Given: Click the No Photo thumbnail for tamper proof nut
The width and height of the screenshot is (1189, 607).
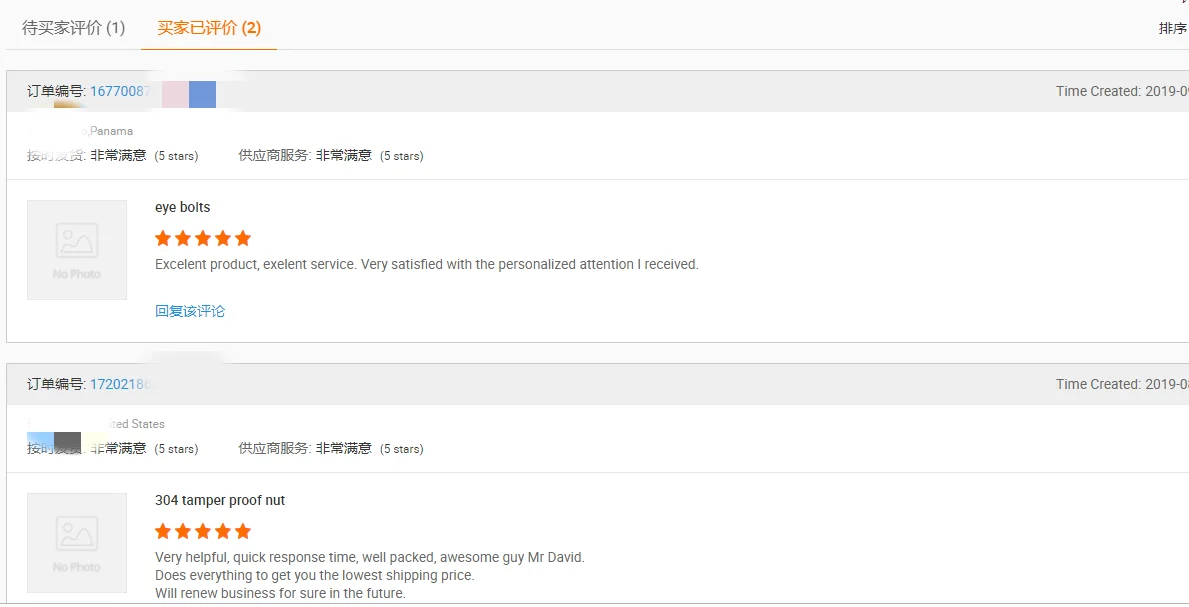Looking at the screenshot, I should click(x=77, y=542).
